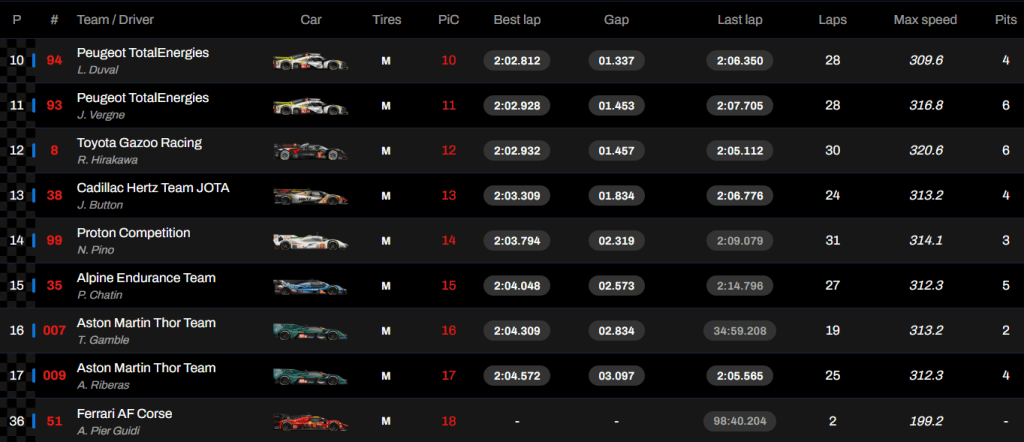Select the blue Alpine Endurance Team car icon

(x=310, y=287)
